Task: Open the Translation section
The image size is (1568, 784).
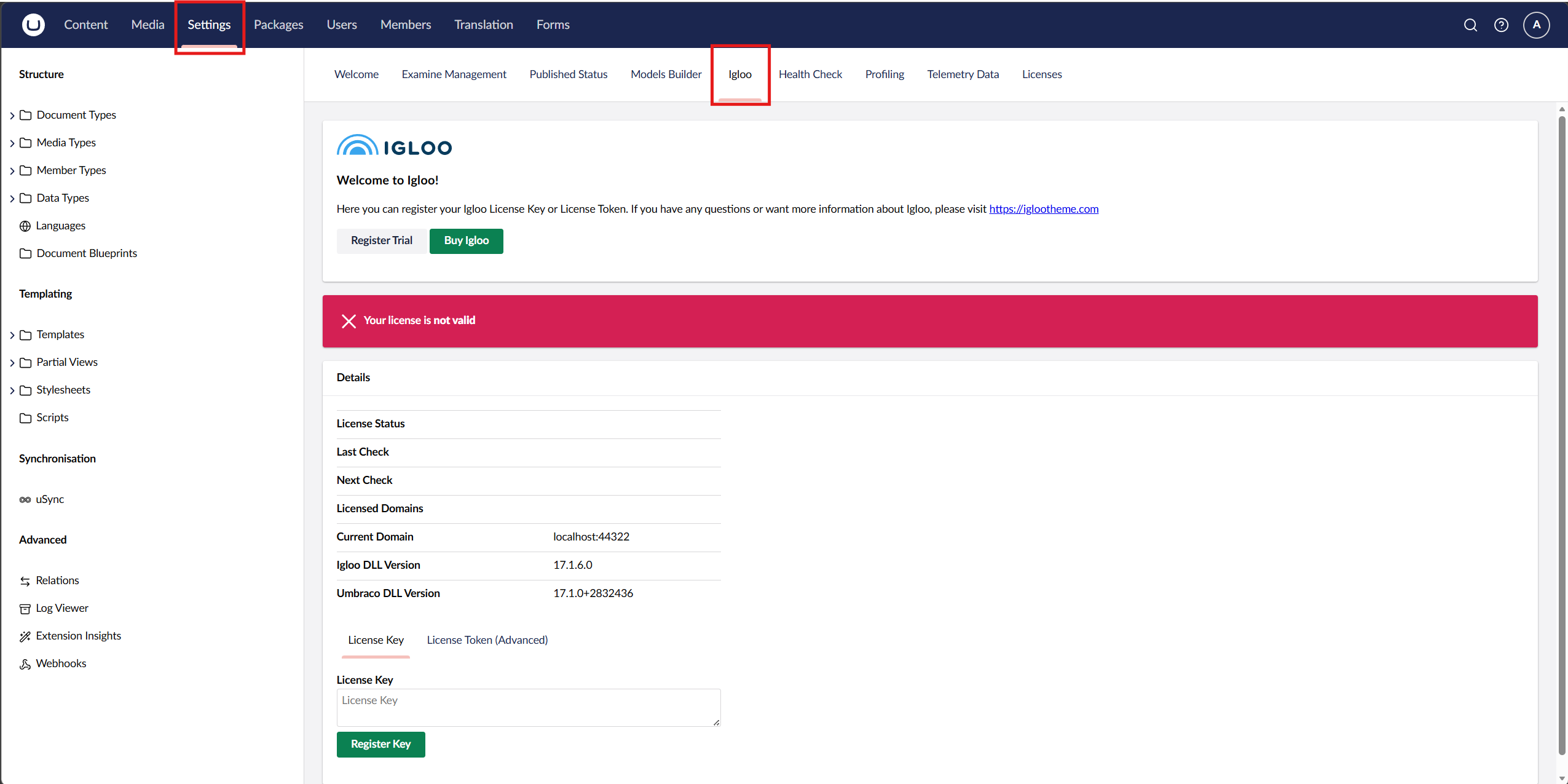Action: [484, 25]
